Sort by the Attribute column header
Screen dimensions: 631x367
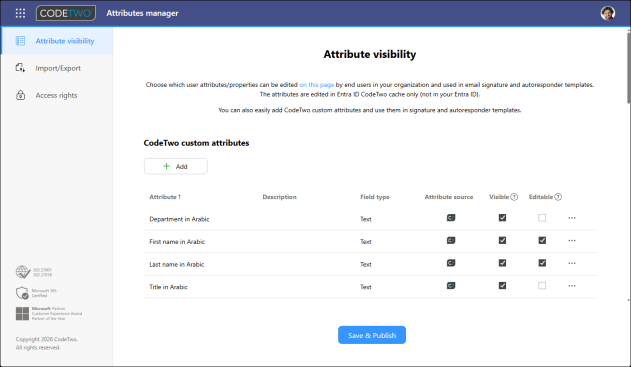pos(165,197)
